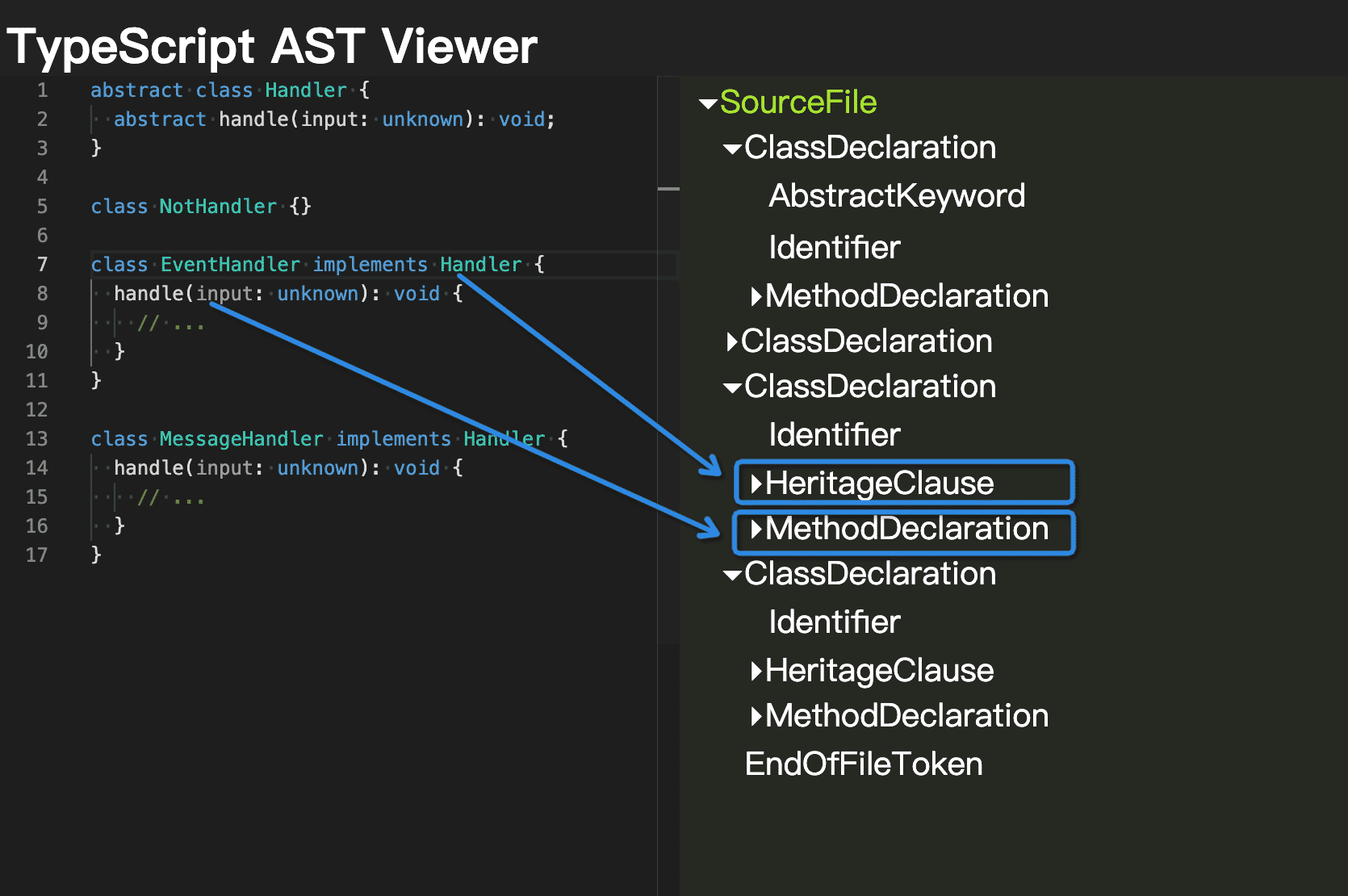Expand the blue-highlighted HeritageClause arrow
The height and width of the screenshot is (896, 1348).
coord(756,484)
